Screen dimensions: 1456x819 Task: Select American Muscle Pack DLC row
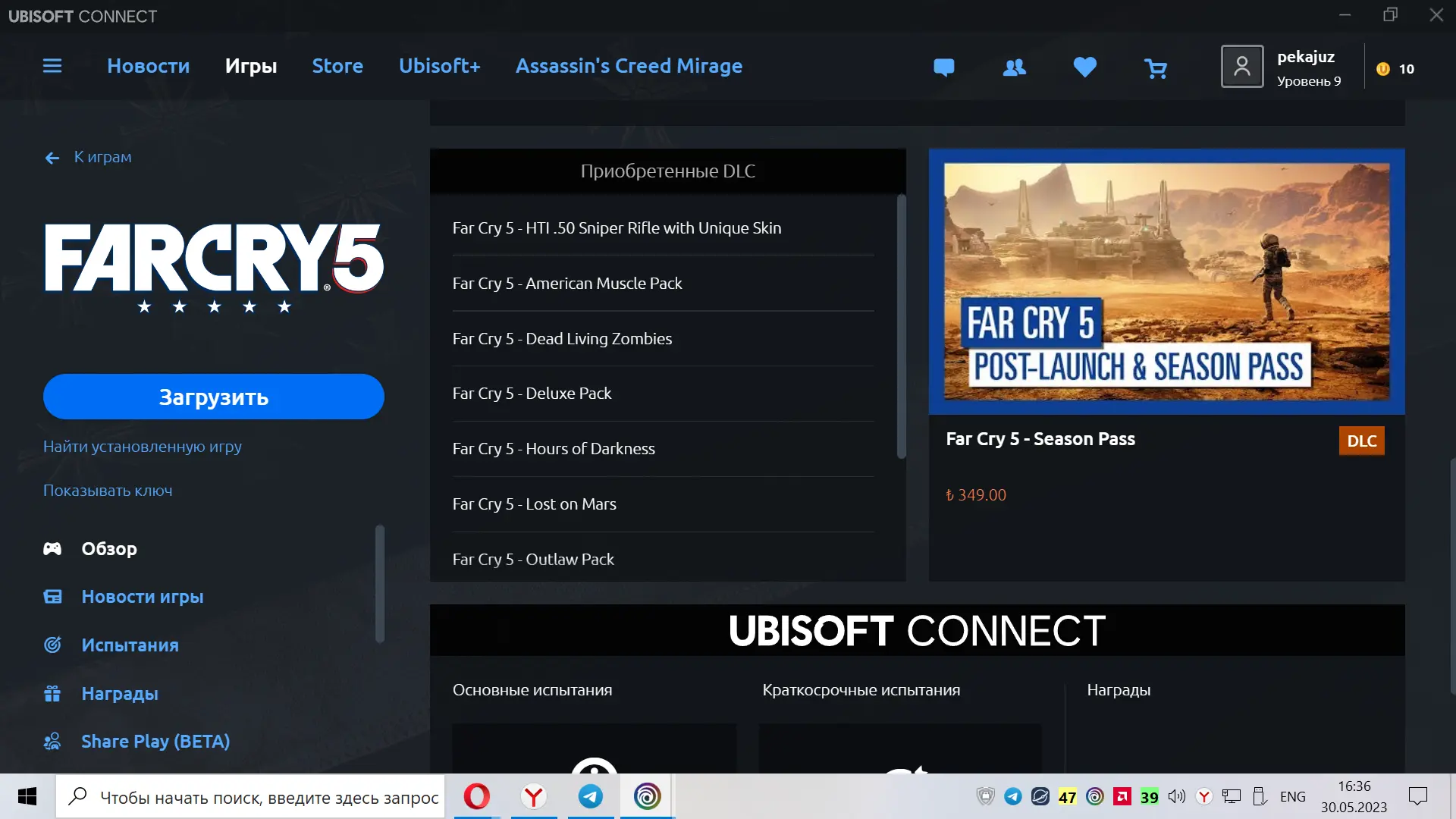[664, 284]
